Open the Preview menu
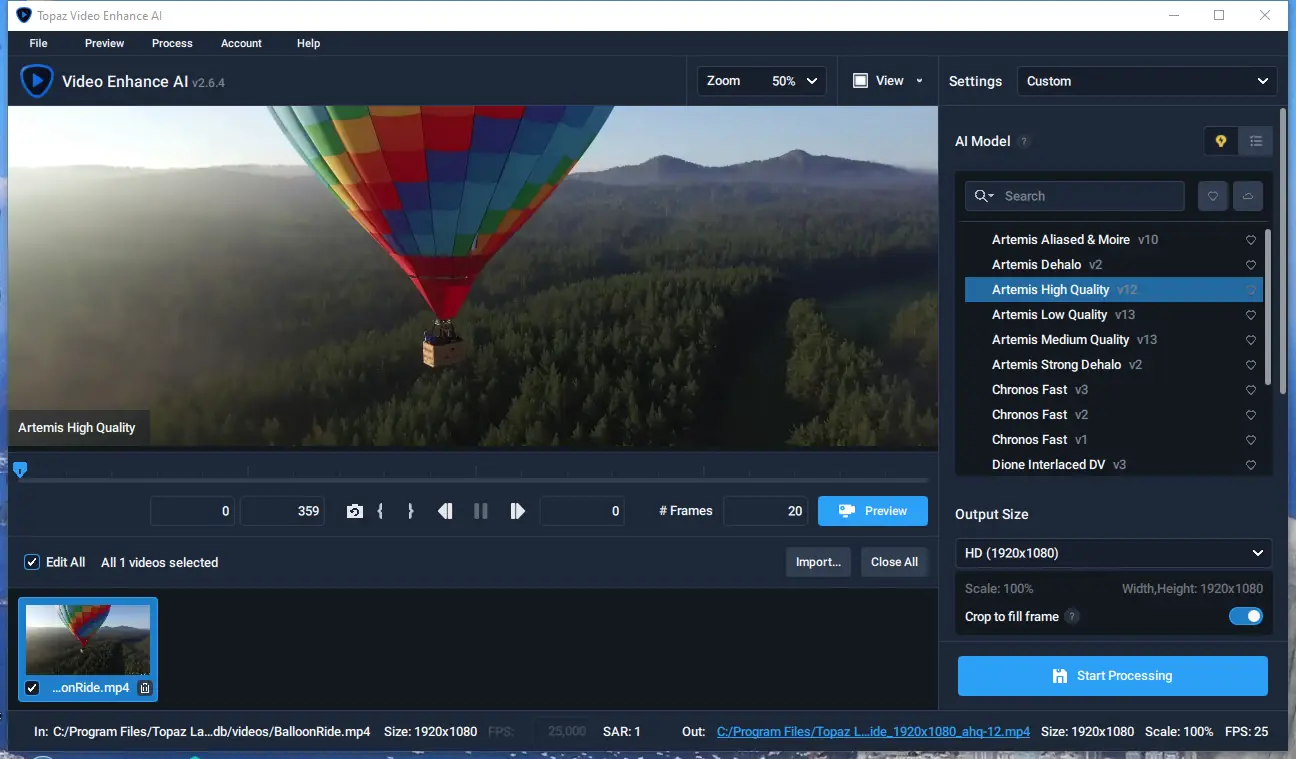Screen dimensions: 1296x759 (x=105, y=43)
